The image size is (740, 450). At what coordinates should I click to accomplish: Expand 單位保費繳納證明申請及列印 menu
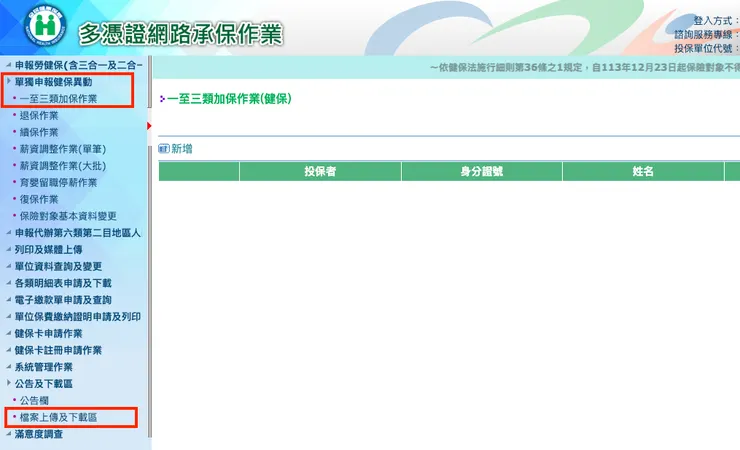click(x=77, y=317)
